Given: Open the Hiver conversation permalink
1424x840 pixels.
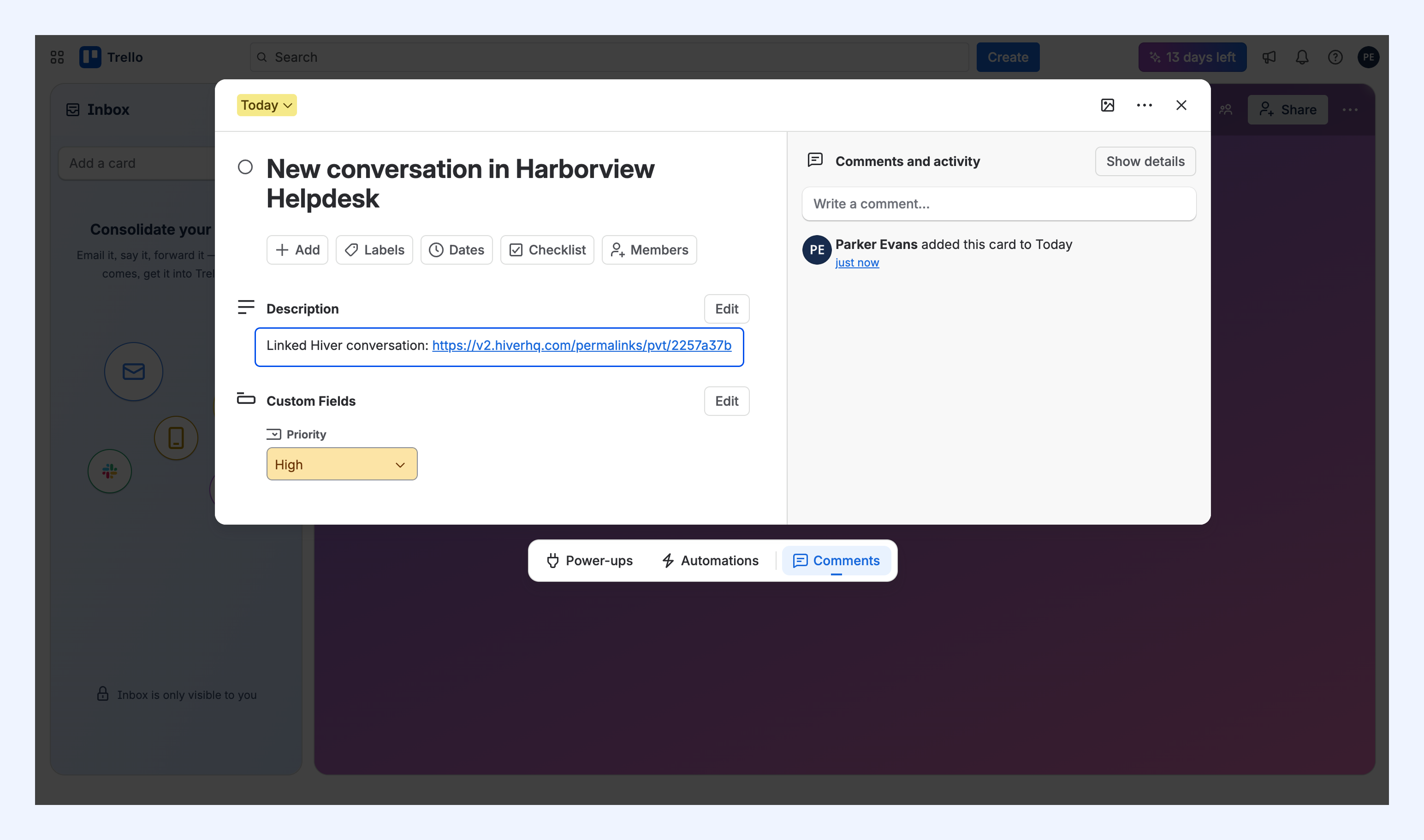Looking at the screenshot, I should pos(581,345).
